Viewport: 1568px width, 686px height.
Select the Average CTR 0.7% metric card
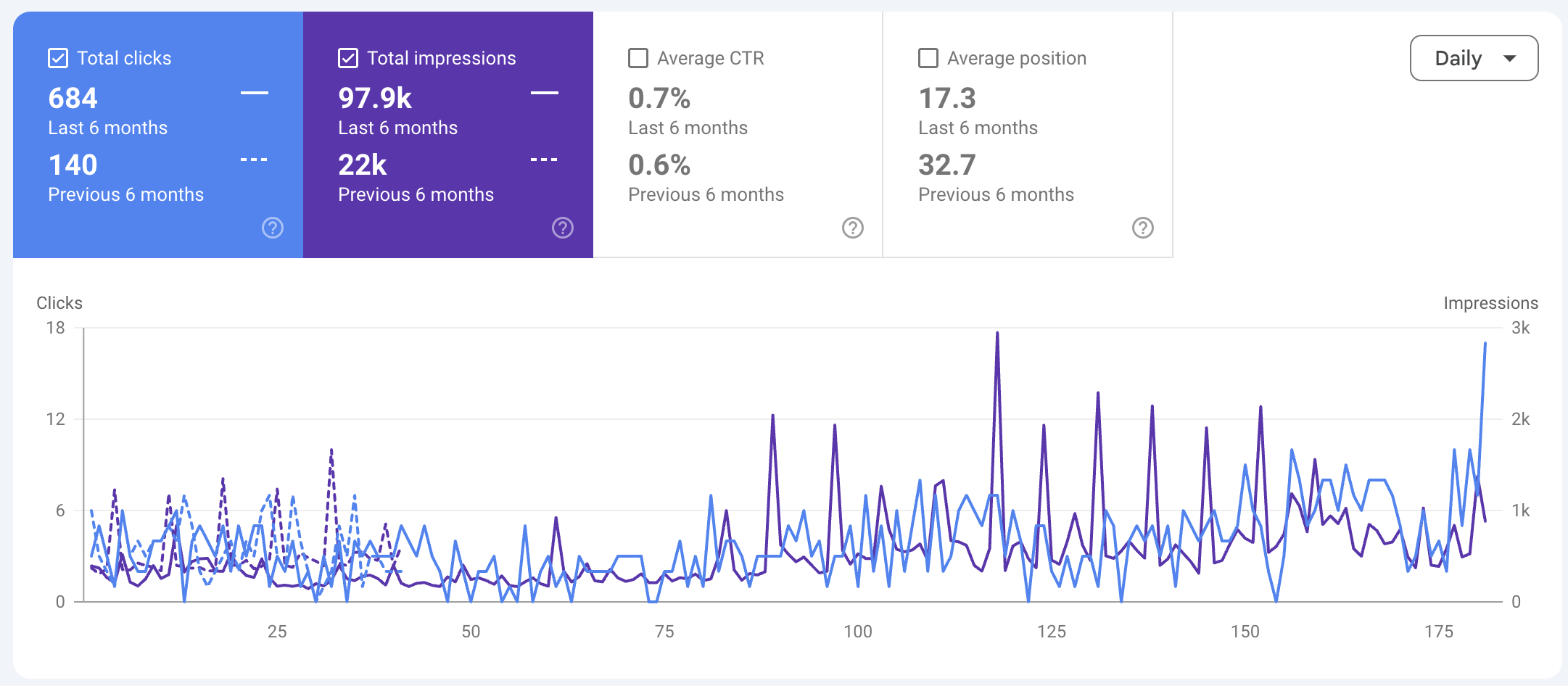coord(738,134)
